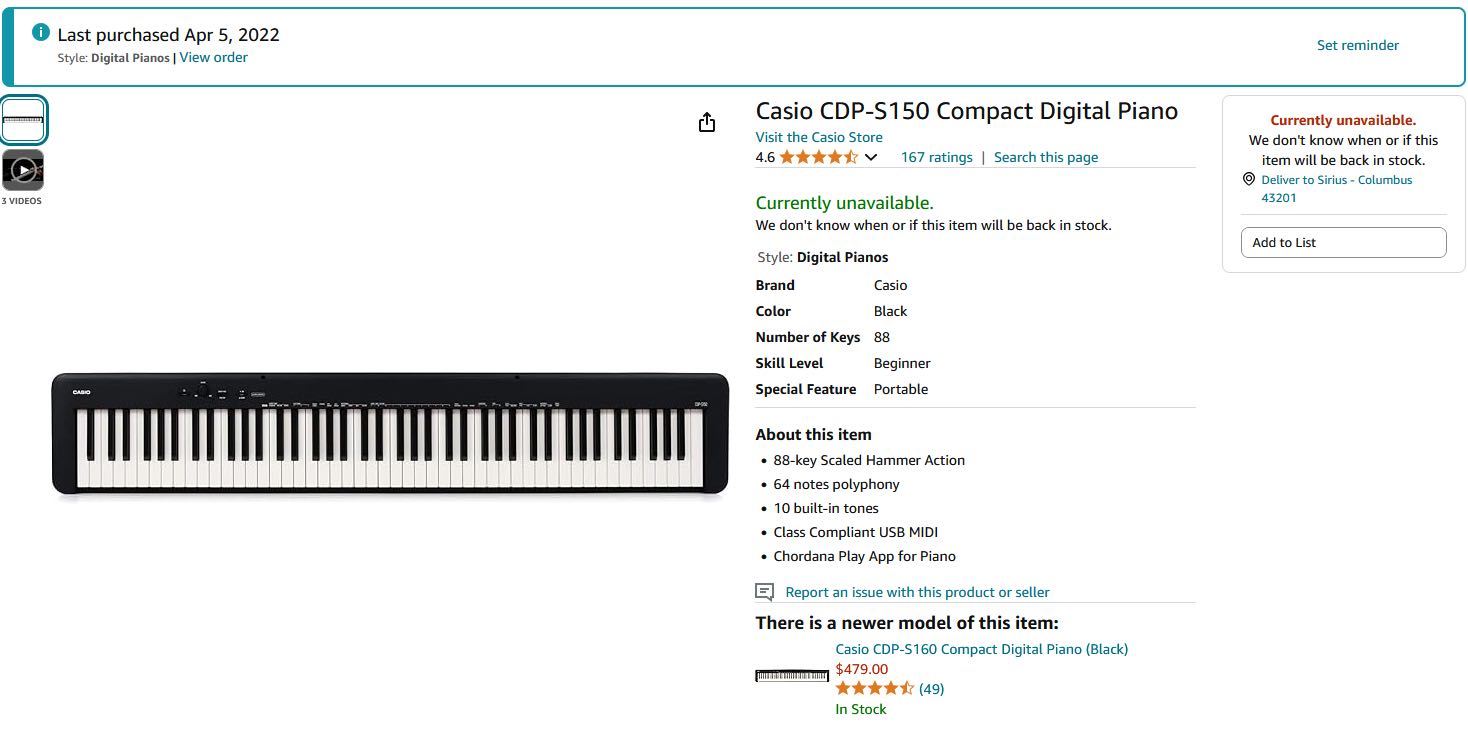Screen dimensions: 1468x736
Task: Click the 4.6 star rating icons
Action: coord(818,157)
